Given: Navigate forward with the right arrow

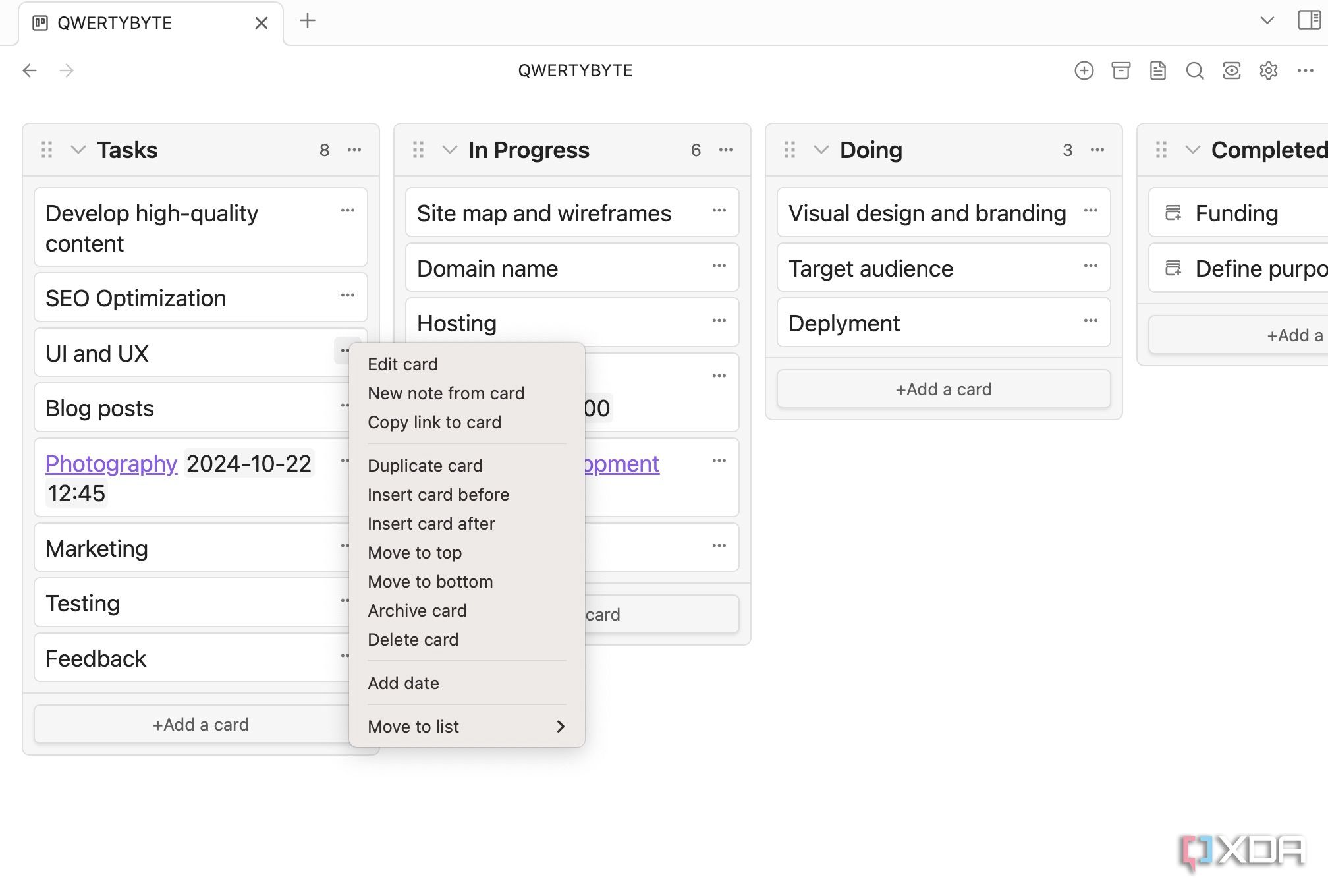Looking at the screenshot, I should [x=67, y=70].
